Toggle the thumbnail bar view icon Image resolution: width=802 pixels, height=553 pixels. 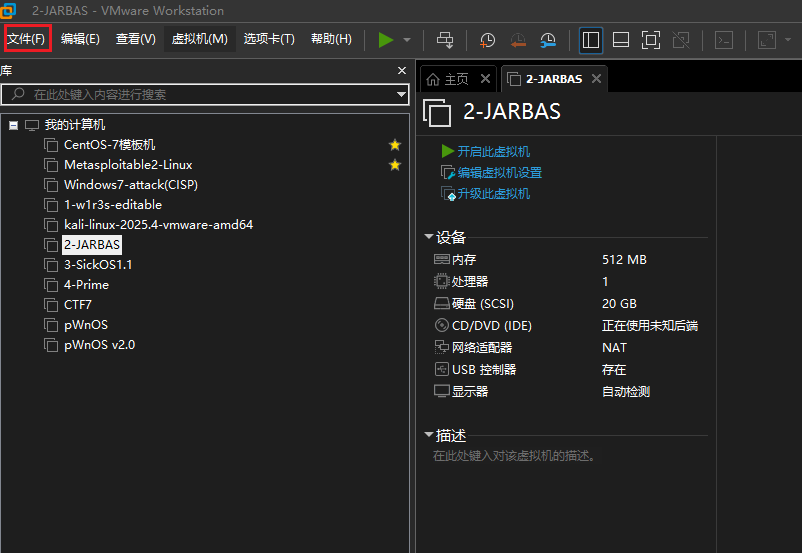coord(621,40)
